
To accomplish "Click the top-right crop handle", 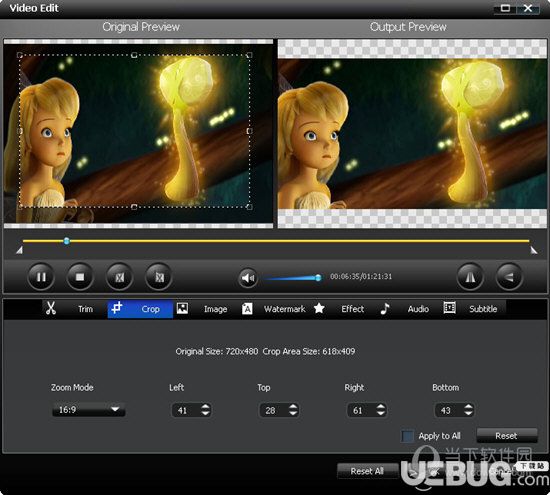I will (249, 55).
